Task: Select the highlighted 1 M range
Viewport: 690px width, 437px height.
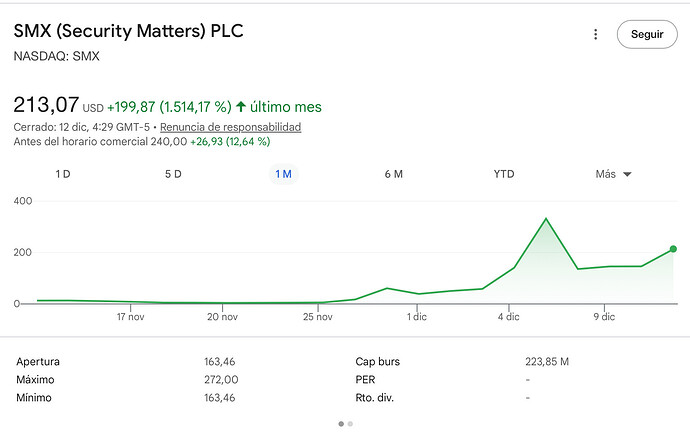Action: (x=284, y=174)
